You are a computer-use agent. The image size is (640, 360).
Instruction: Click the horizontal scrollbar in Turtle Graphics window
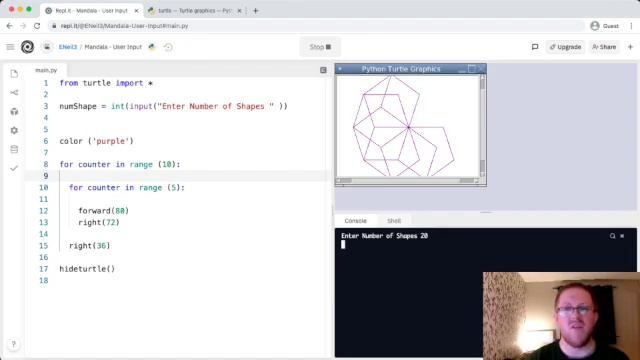pos(407,180)
